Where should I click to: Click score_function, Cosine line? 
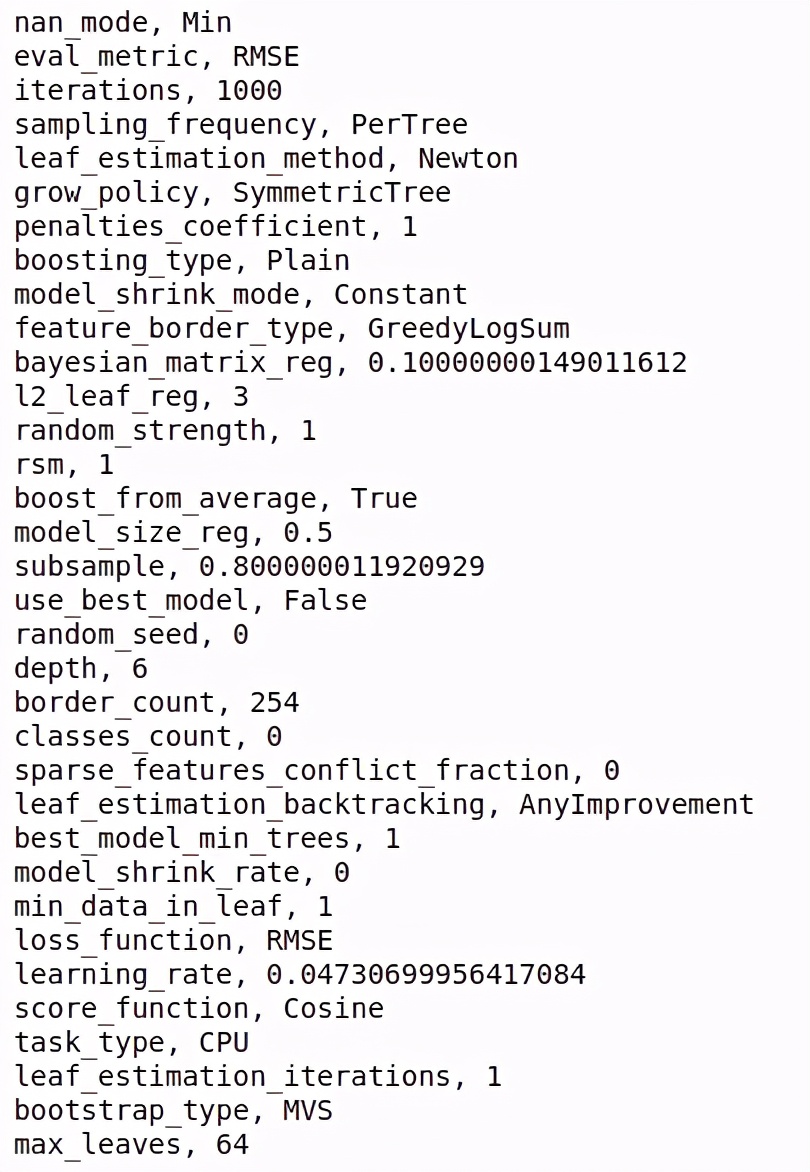(198, 1008)
